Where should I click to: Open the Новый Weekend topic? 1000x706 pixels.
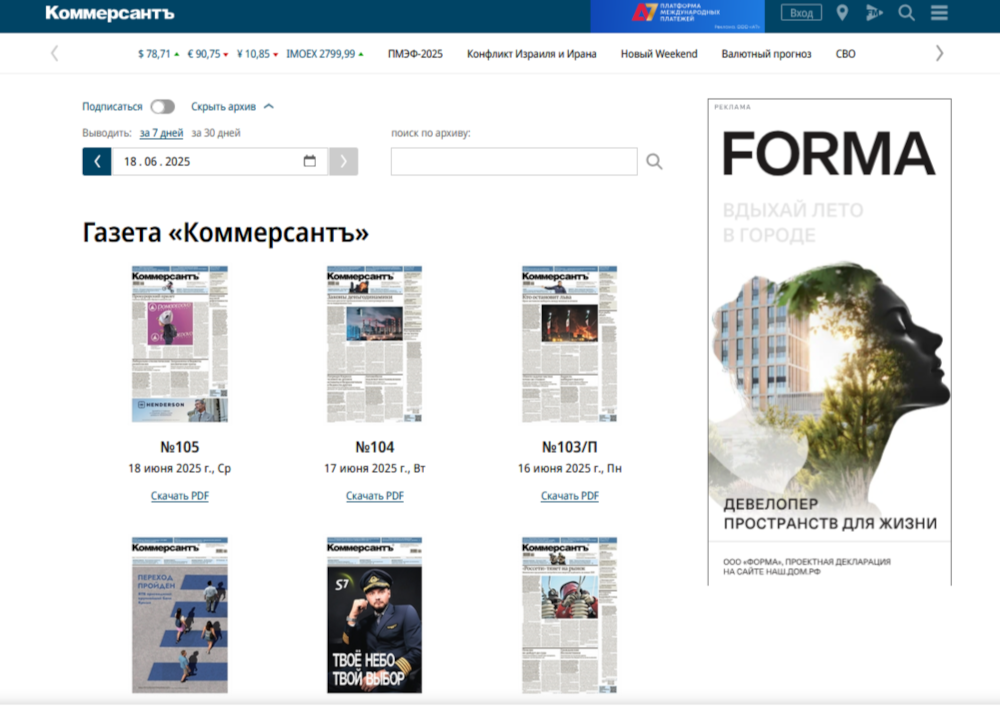(x=659, y=54)
